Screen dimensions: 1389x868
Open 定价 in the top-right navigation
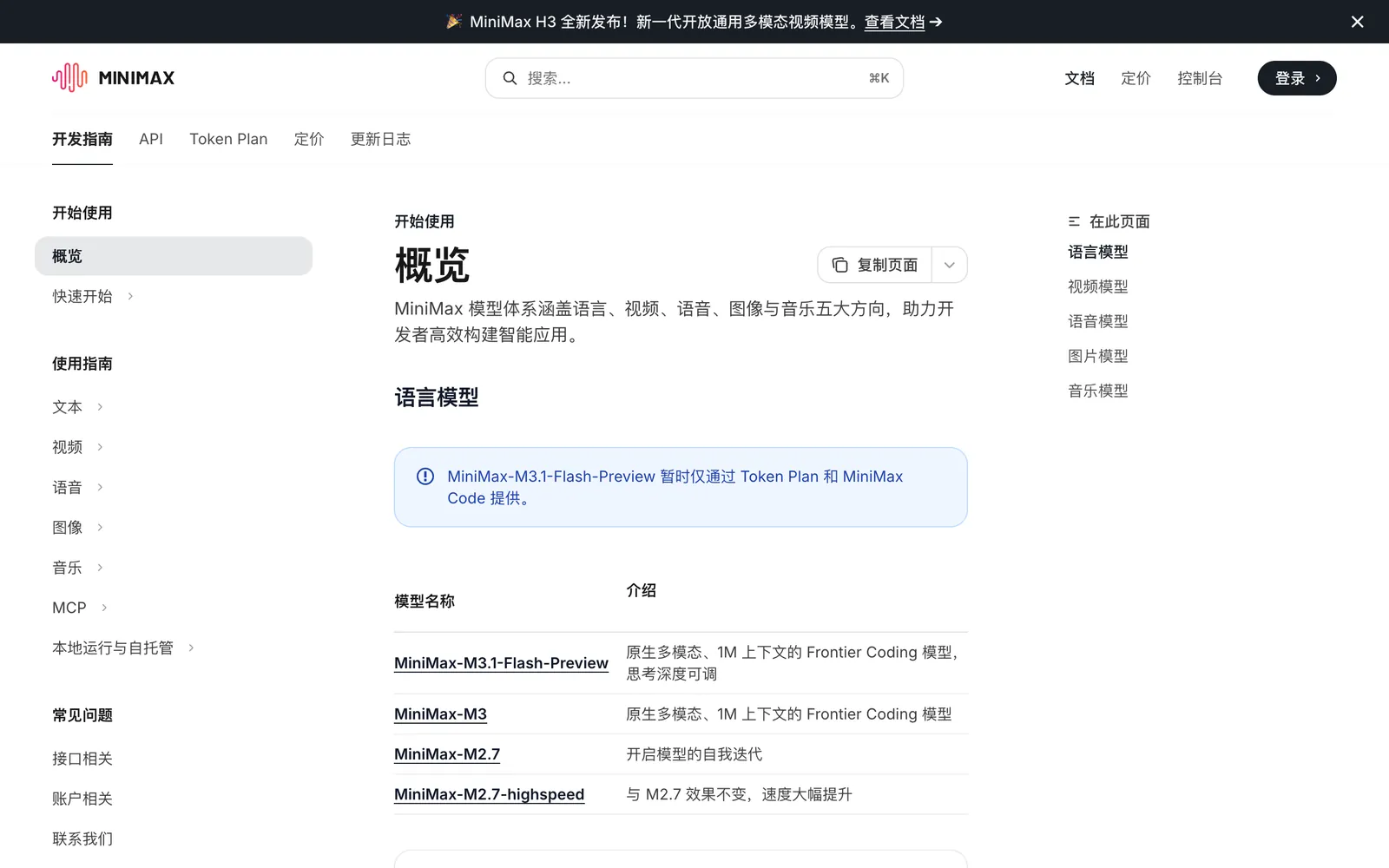[x=1136, y=78]
